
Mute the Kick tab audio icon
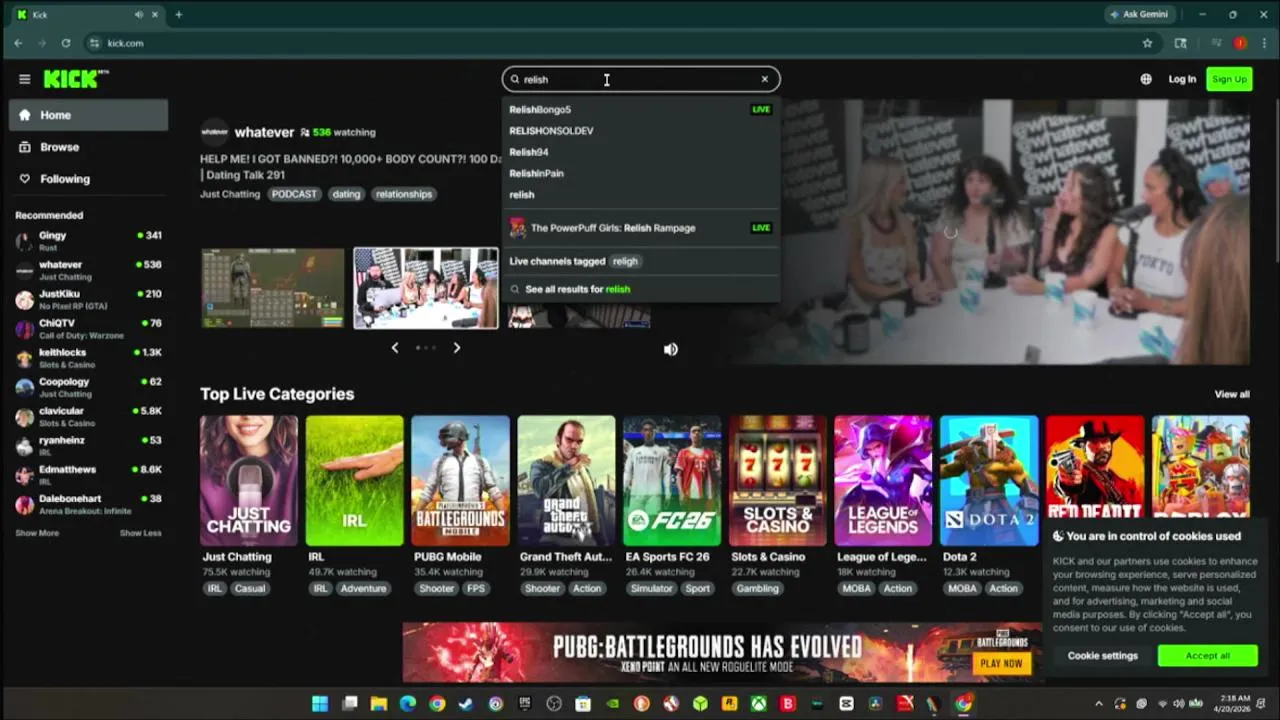tap(138, 14)
